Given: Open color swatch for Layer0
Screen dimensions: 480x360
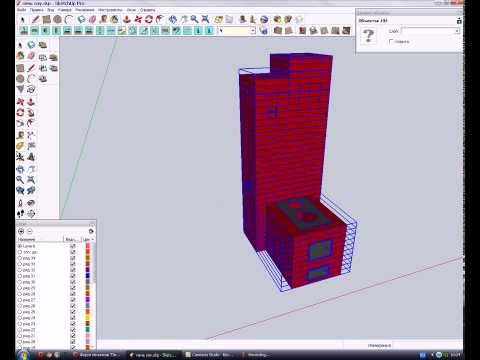Looking at the screenshot, I should pos(88,246).
